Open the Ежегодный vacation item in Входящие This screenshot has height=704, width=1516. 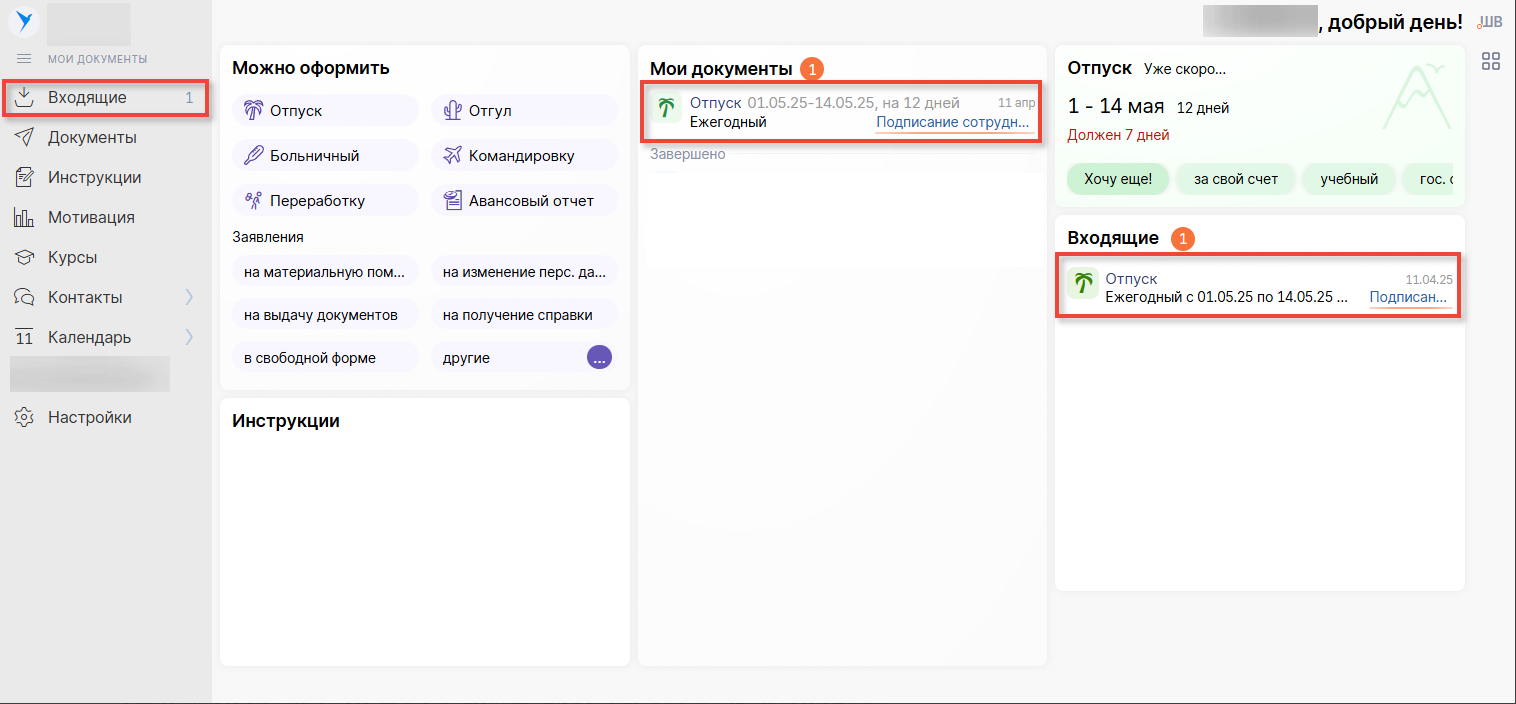coord(1225,297)
